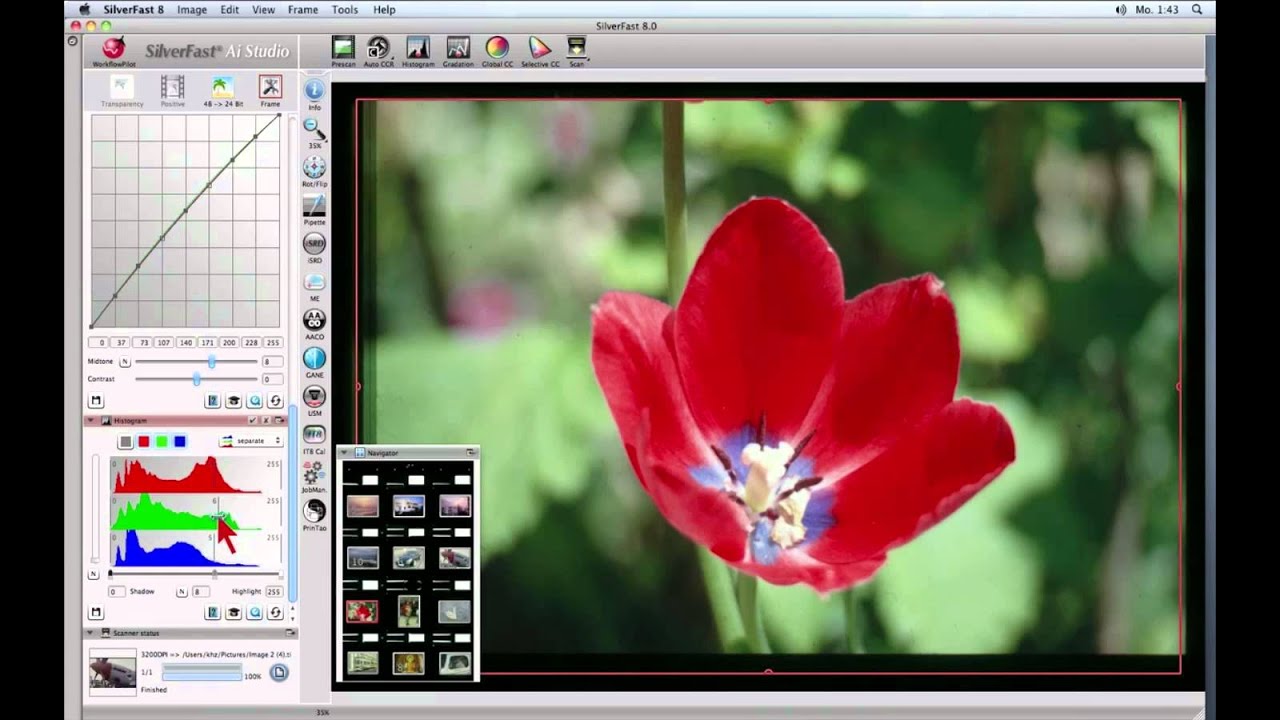Choose the 48 -> 24 Bit mode
1280x720 pixels.
pyautogui.click(x=222, y=90)
